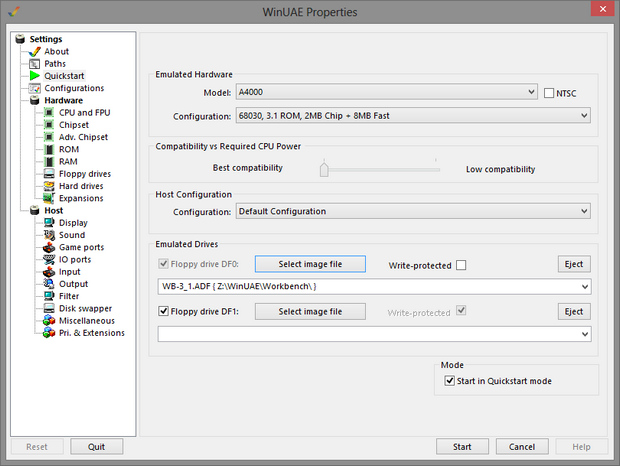
Task: Click the RAM module icon
Action: tap(49, 162)
